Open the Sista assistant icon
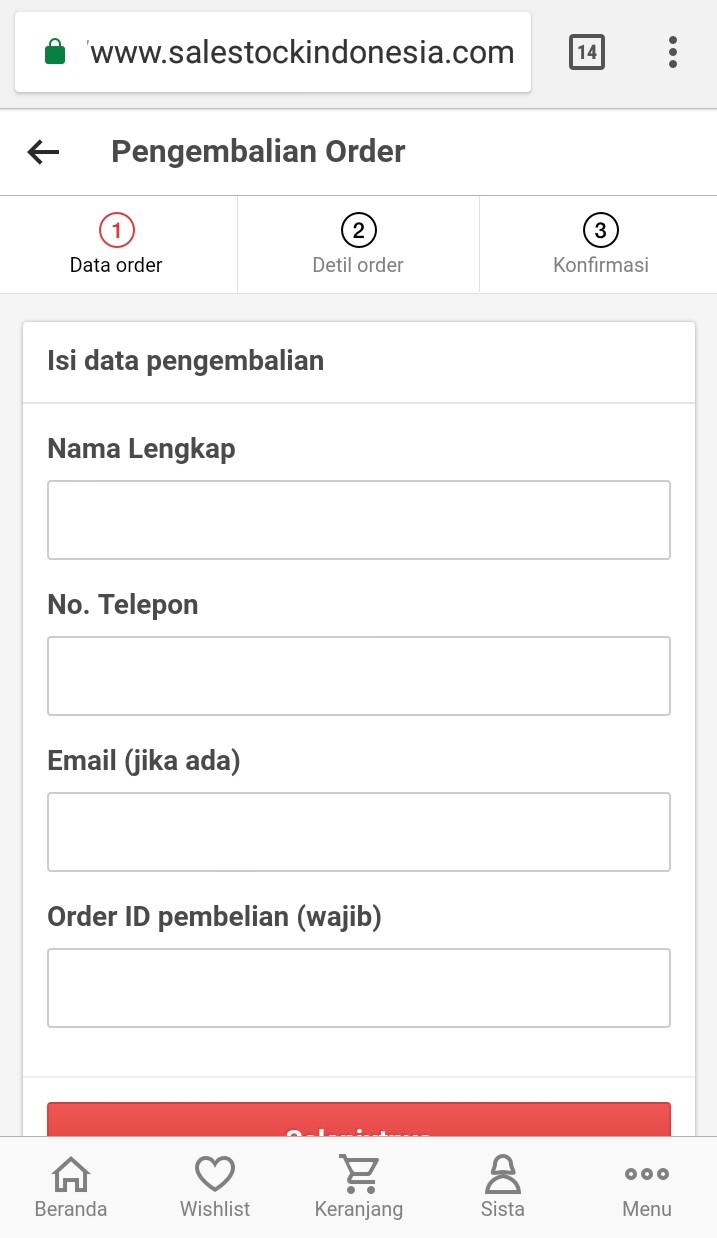 pos(502,1187)
